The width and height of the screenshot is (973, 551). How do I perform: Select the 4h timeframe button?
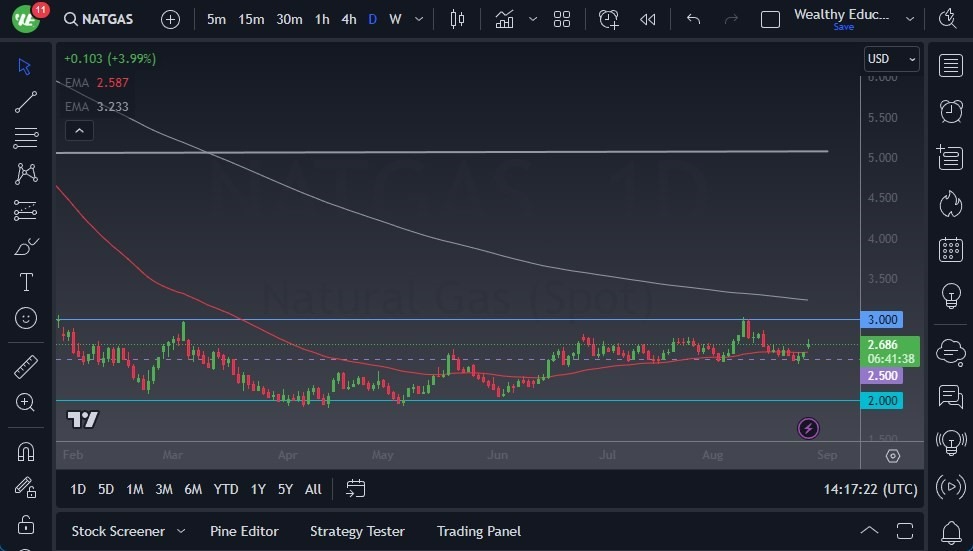348,19
